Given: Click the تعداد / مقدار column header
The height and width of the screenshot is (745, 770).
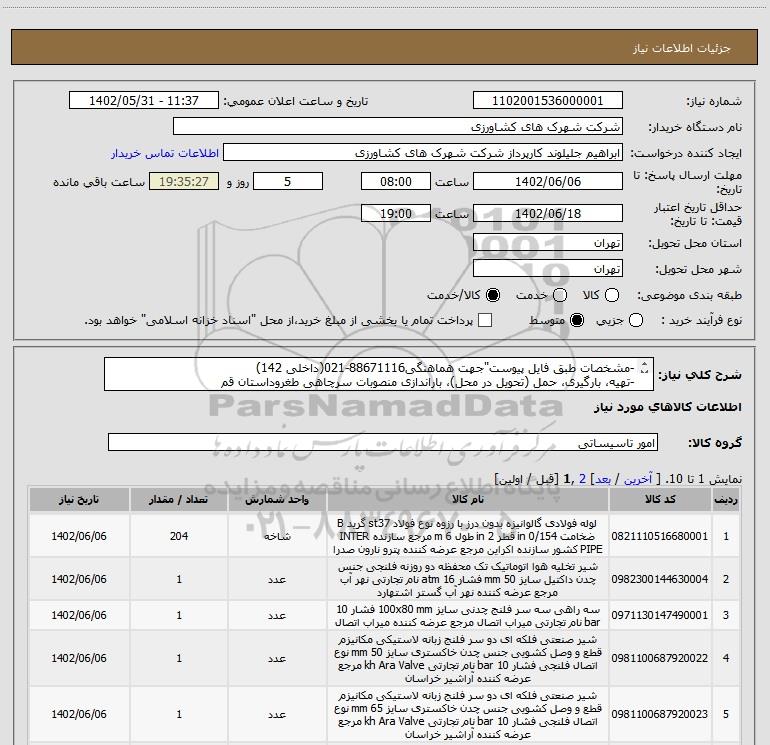Looking at the screenshot, I should point(179,499).
